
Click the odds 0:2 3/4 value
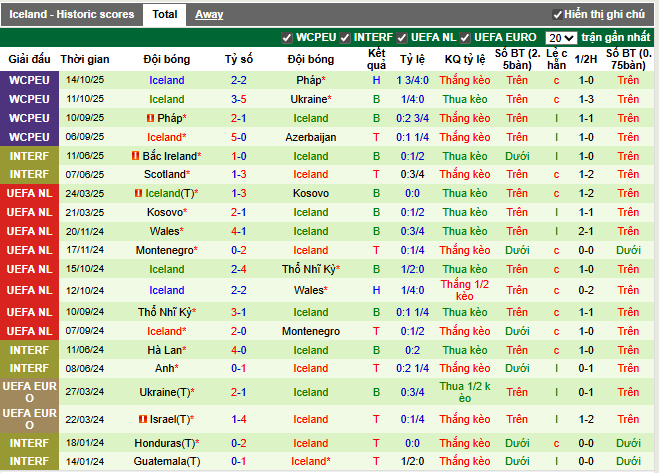pyautogui.click(x=412, y=119)
